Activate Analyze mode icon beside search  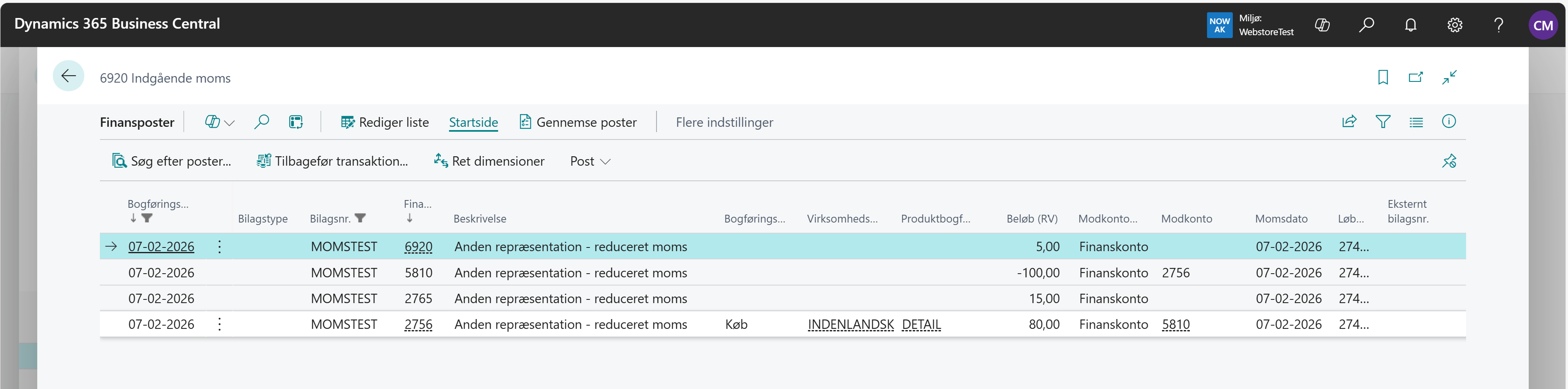pos(296,122)
